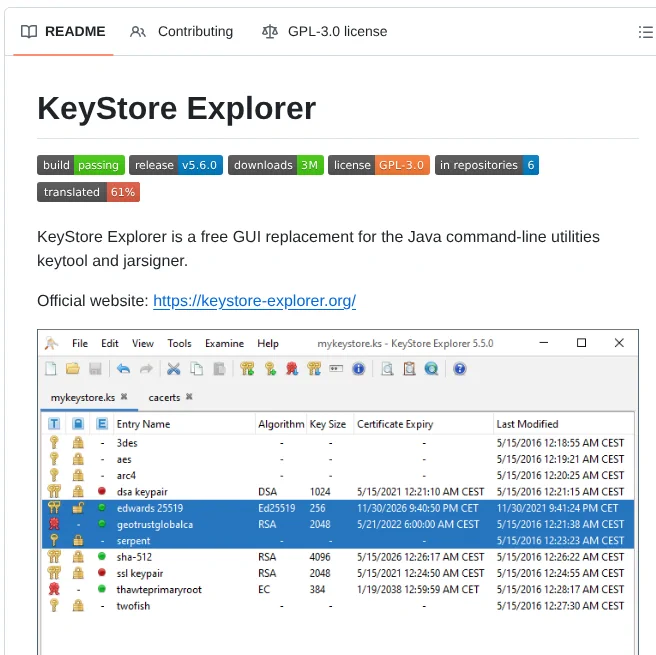
Task: Select the aes entry row
Action: point(338,459)
